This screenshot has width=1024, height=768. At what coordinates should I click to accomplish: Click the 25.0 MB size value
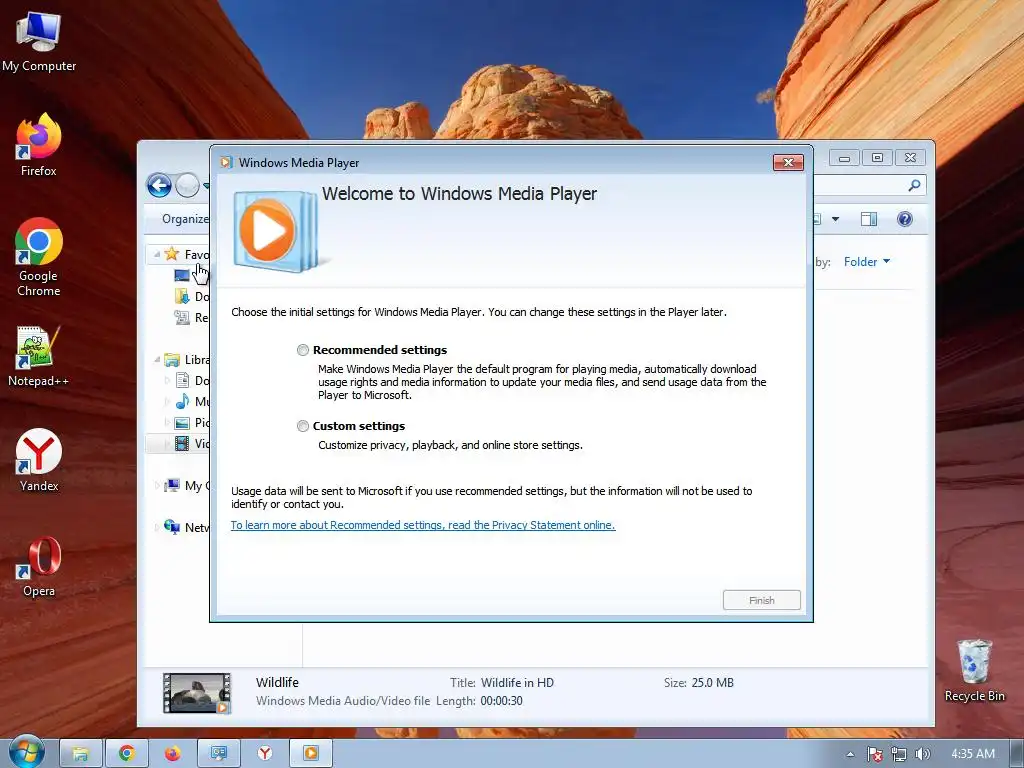point(712,682)
